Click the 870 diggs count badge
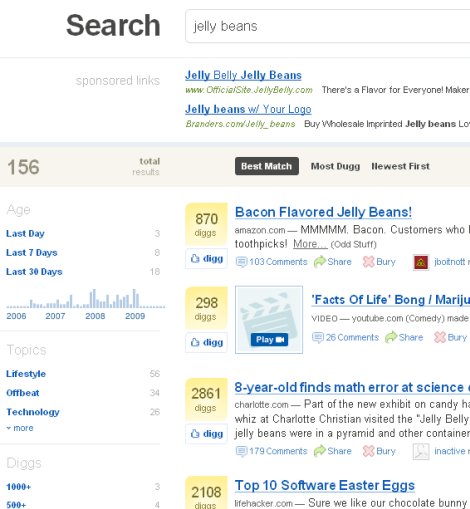The image size is (470, 509). coord(206,224)
